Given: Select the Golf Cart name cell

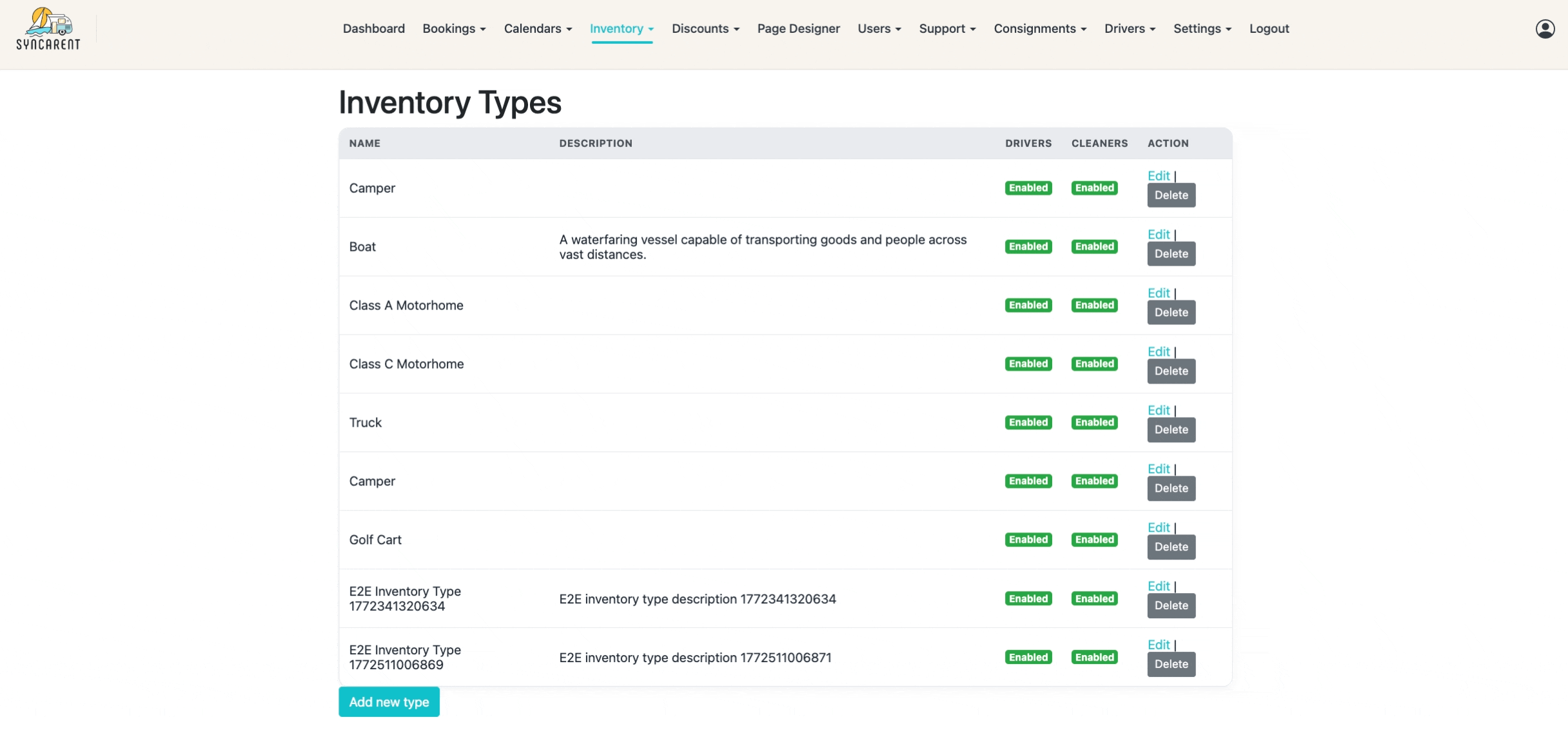Looking at the screenshot, I should click(x=375, y=540).
